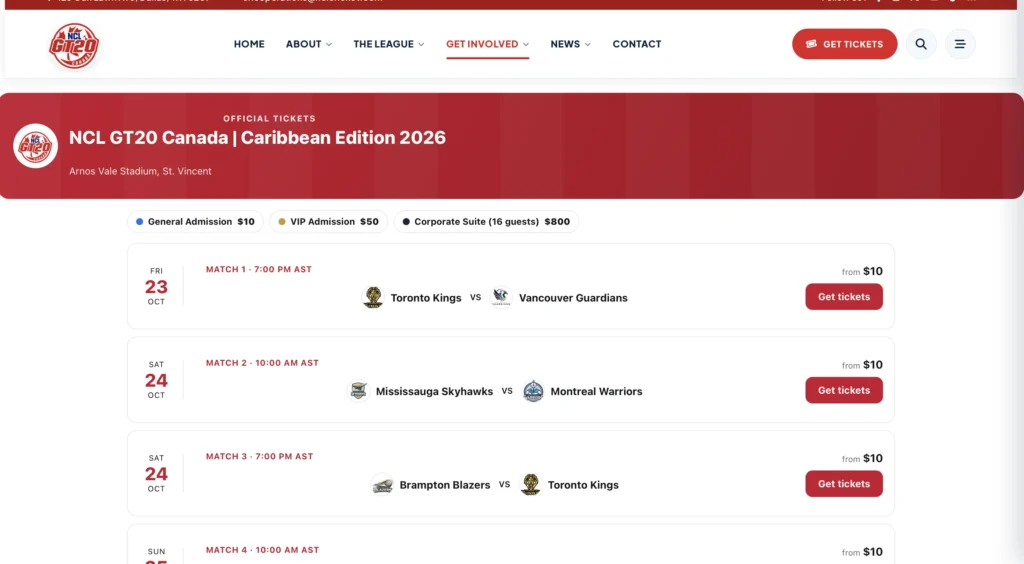The image size is (1024, 564).
Task: Expand the News dropdown chevron
Action: (588, 44)
